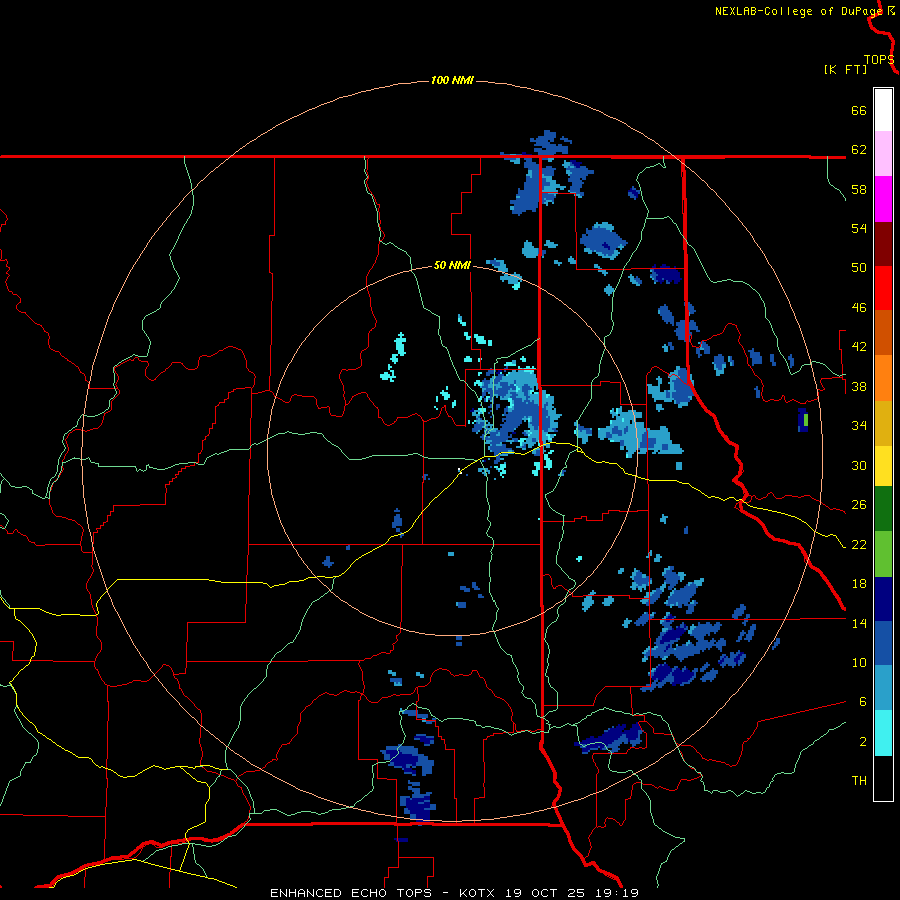Click the '26' legend value label
The width and height of the screenshot is (900, 900).
click(859, 505)
